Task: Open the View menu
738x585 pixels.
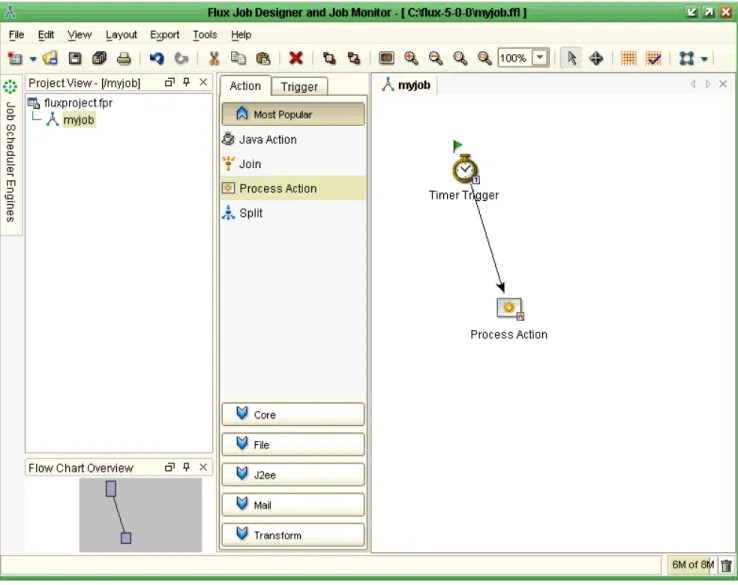Action: click(79, 35)
